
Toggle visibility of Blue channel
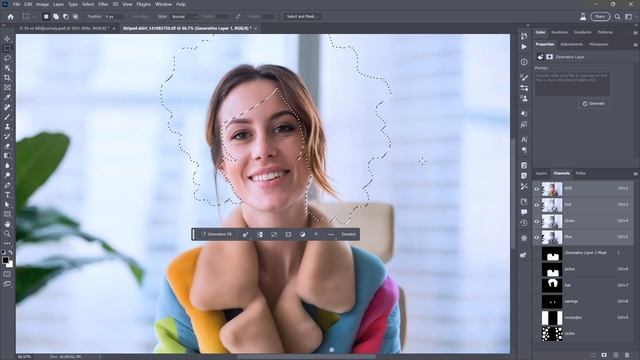pos(537,237)
